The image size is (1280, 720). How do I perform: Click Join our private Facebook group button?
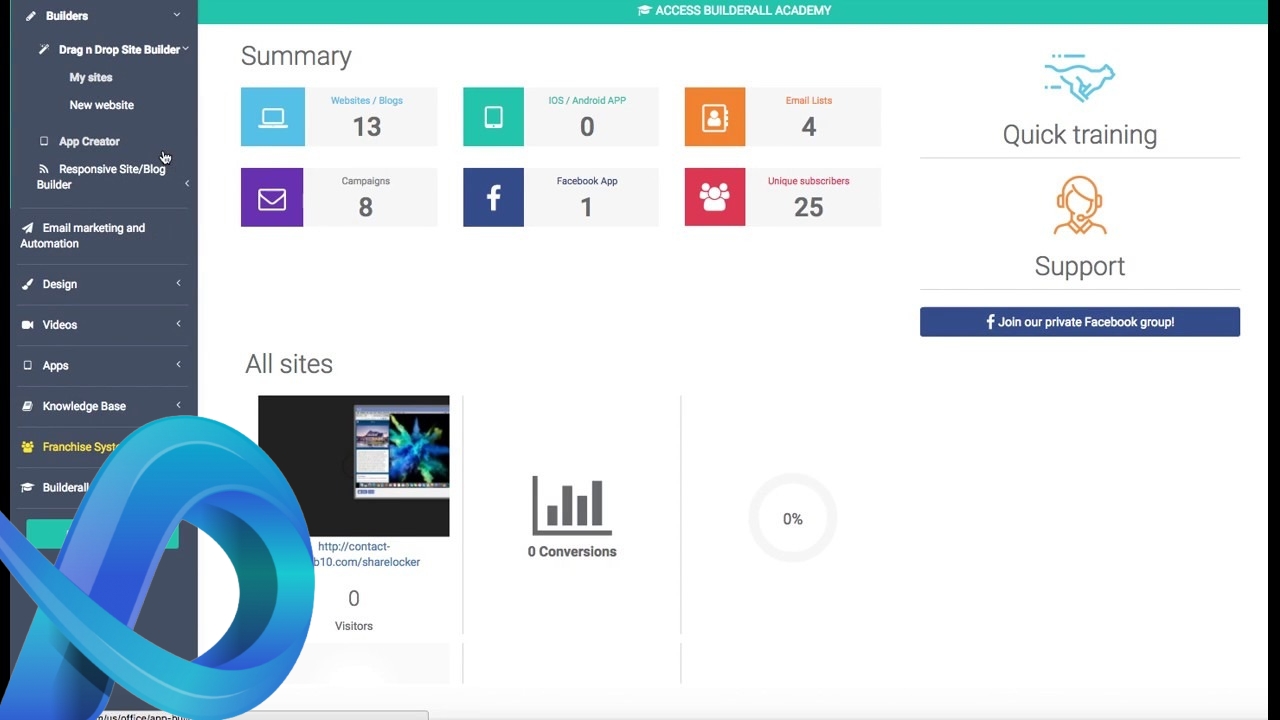[x=1080, y=322]
